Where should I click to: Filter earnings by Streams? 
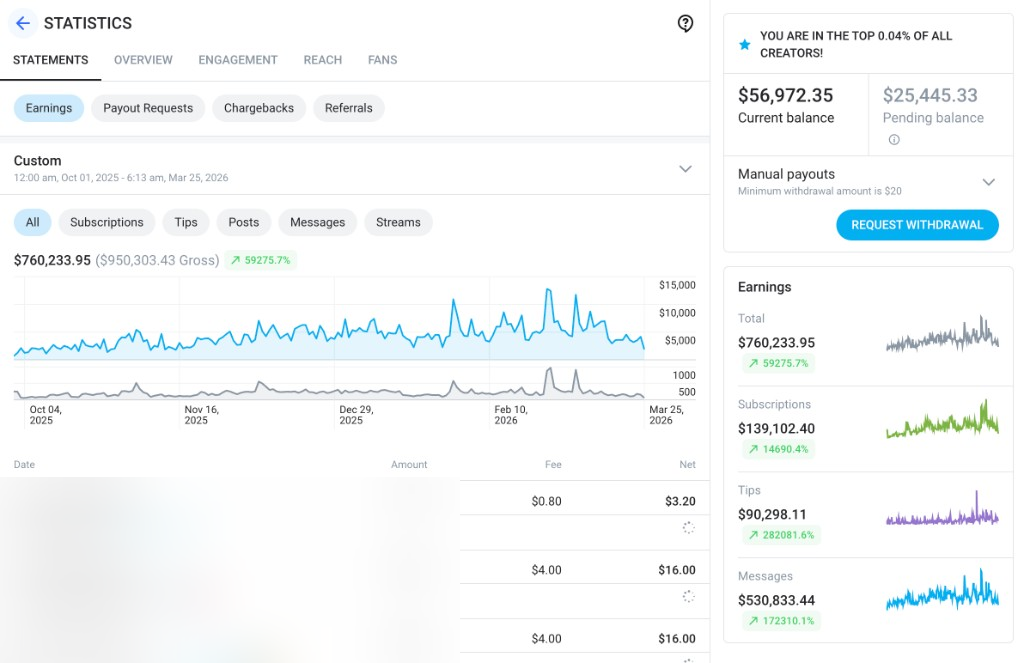tap(398, 222)
